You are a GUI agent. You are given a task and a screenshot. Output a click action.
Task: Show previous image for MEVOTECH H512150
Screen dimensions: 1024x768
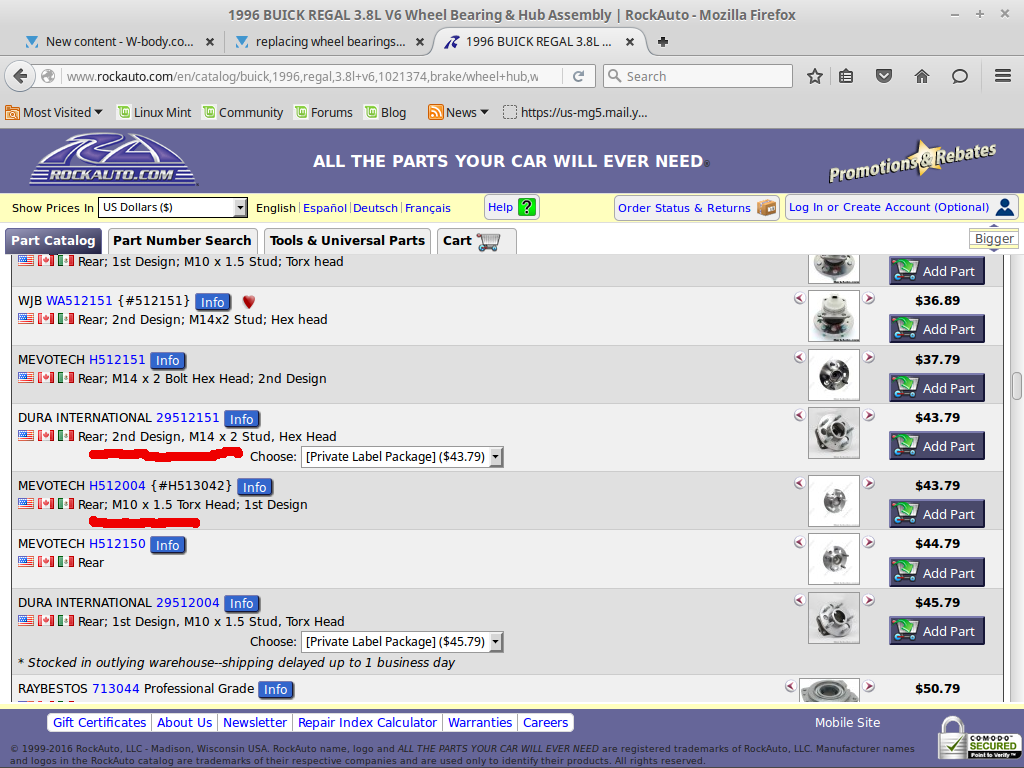pos(799,542)
